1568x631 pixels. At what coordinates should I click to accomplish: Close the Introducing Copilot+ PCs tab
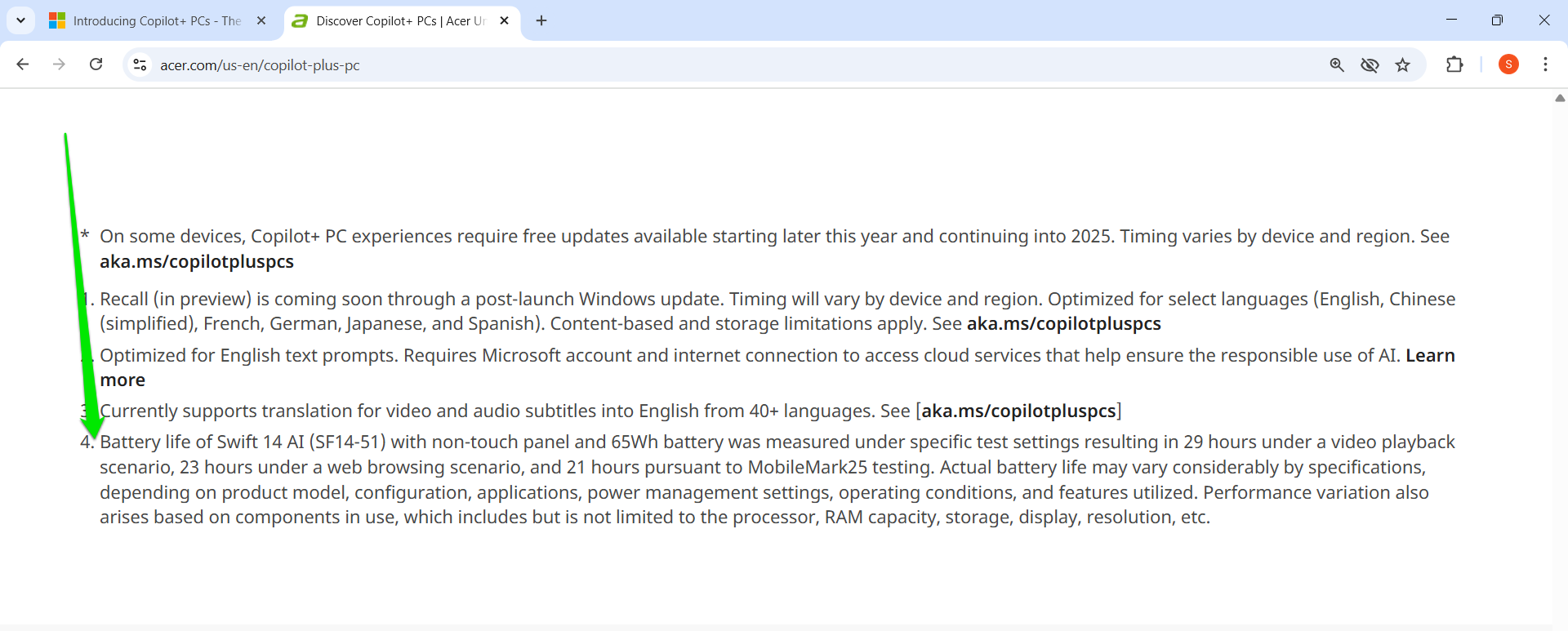point(261,21)
